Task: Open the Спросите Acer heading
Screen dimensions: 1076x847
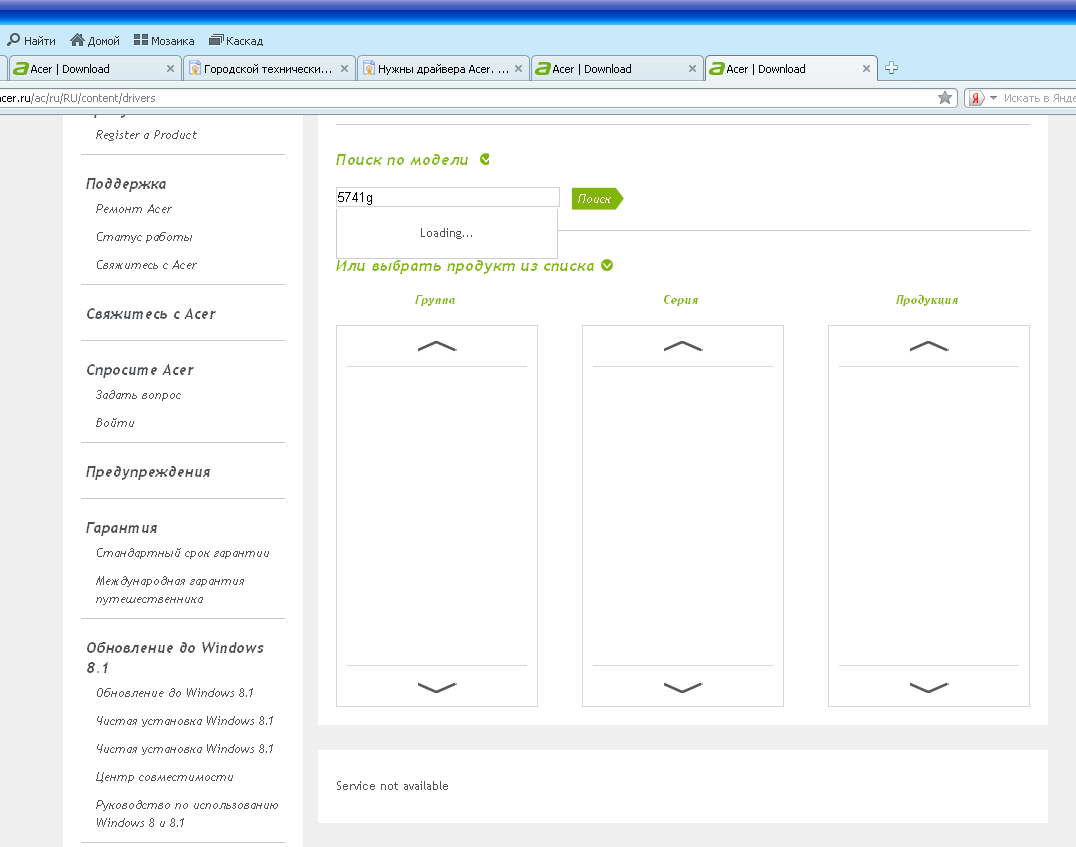Action: tap(140, 370)
